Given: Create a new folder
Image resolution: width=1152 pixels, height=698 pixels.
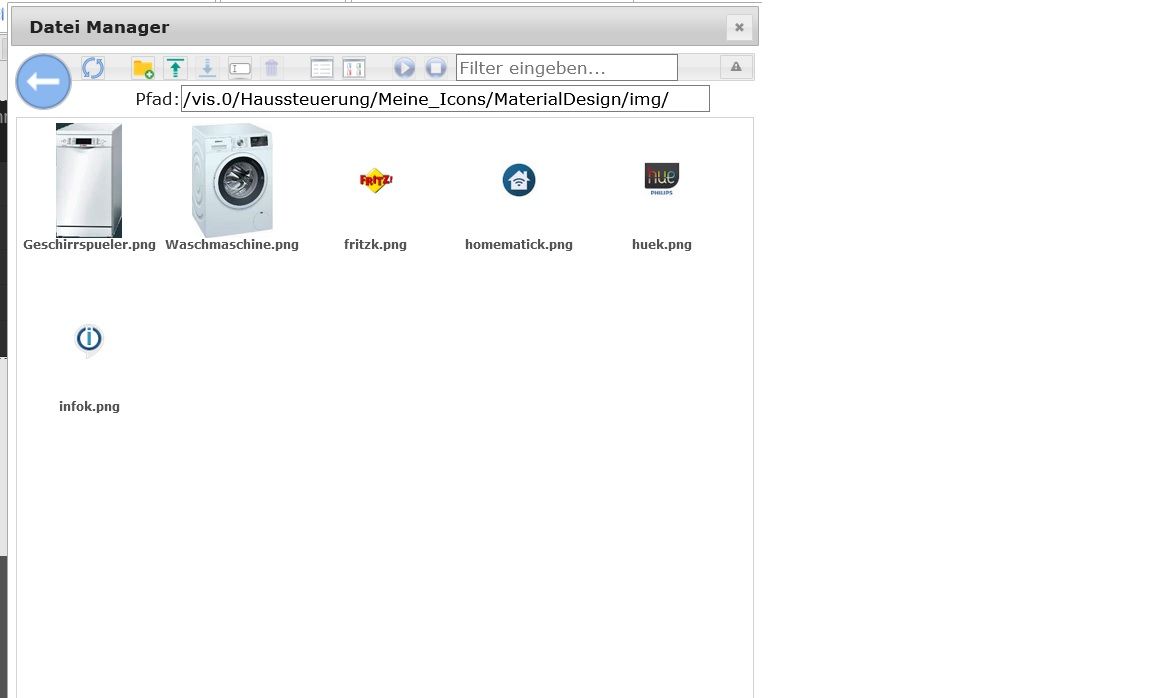Looking at the screenshot, I should (143, 68).
